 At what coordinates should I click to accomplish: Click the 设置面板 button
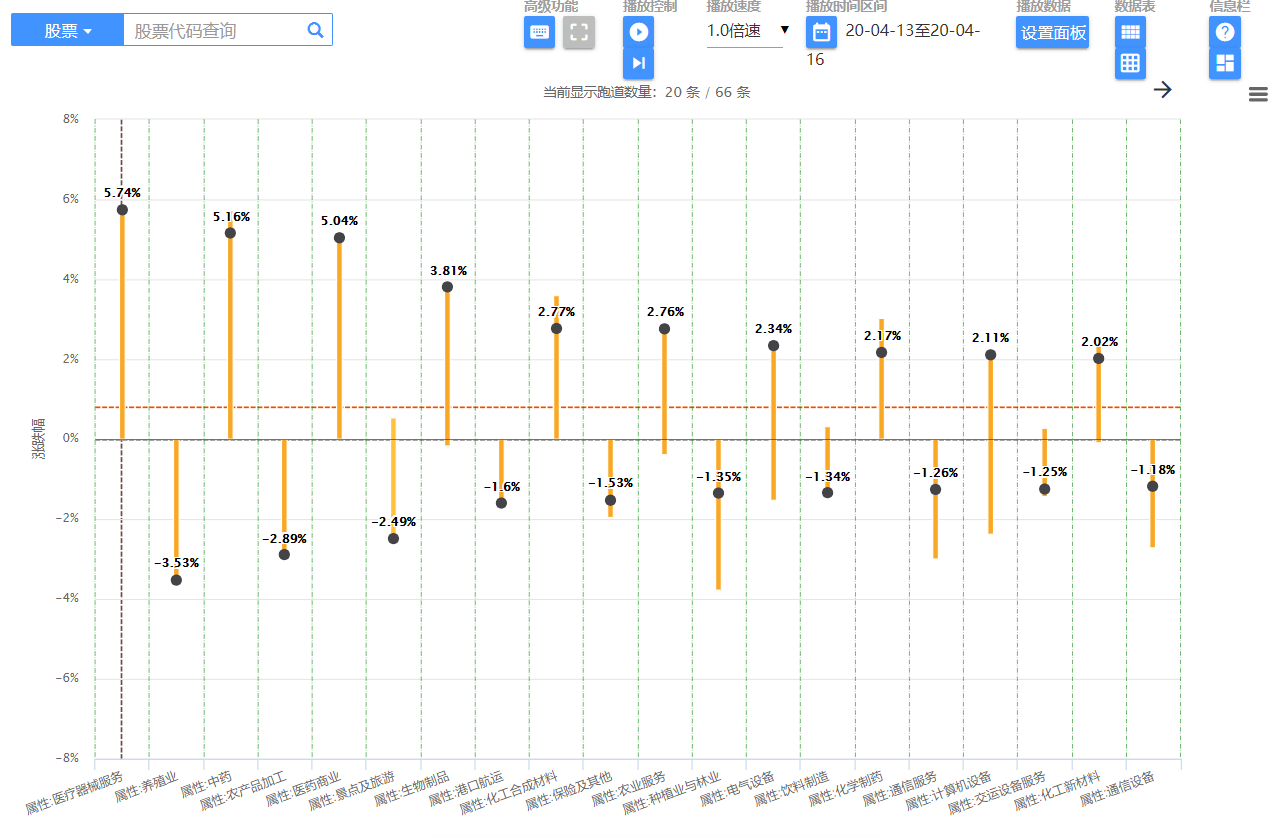[1052, 32]
